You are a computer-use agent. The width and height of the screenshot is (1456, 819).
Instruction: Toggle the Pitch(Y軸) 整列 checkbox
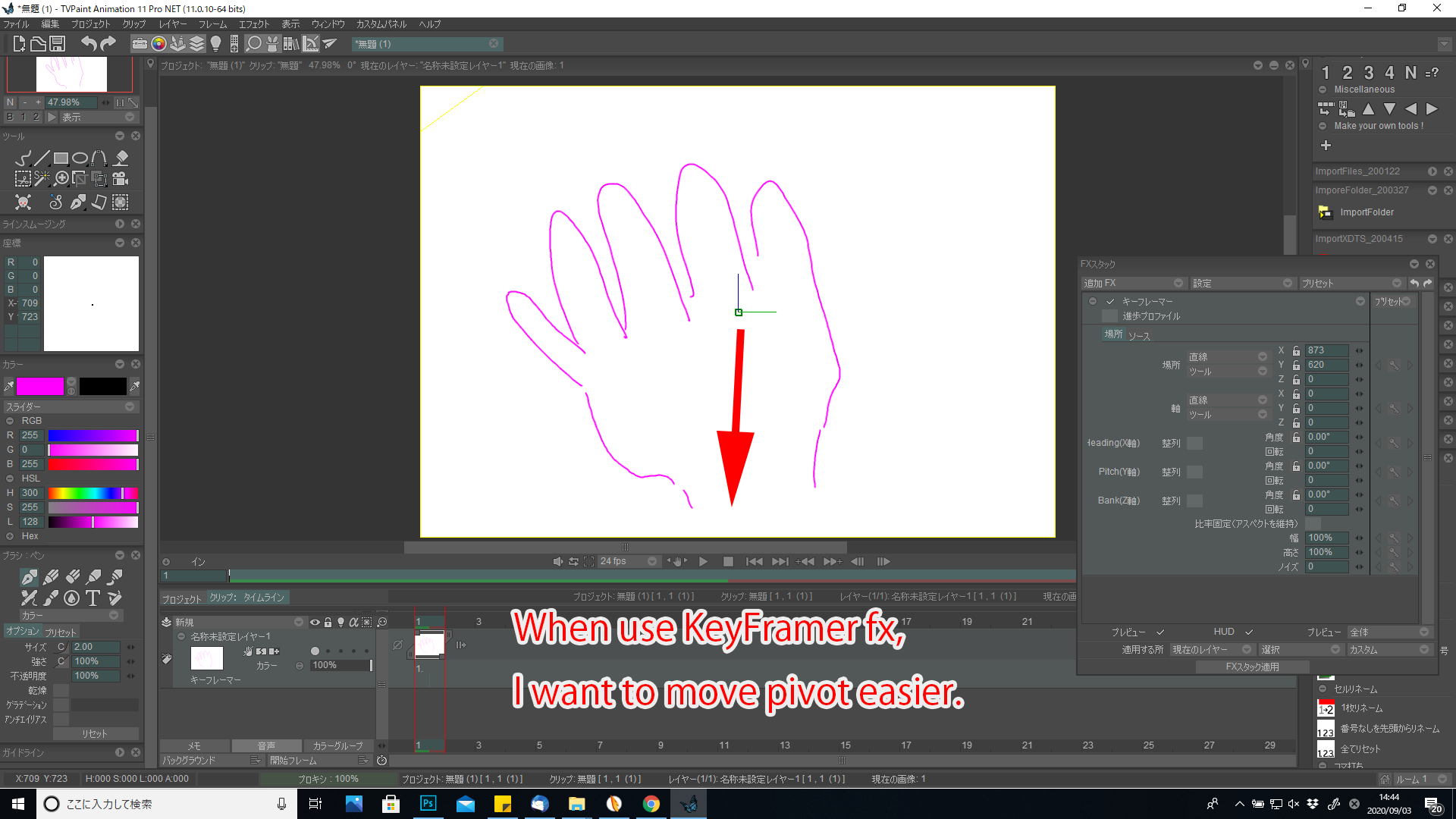tap(1194, 472)
